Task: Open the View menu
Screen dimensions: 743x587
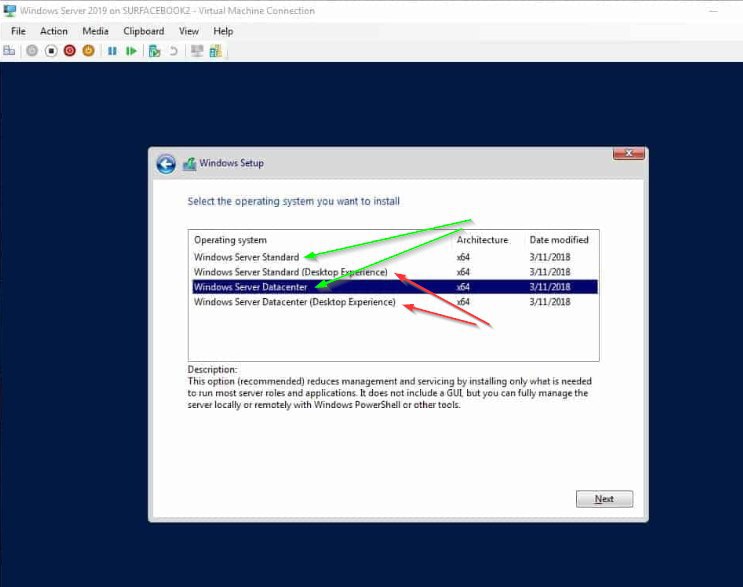Action: pyautogui.click(x=189, y=31)
